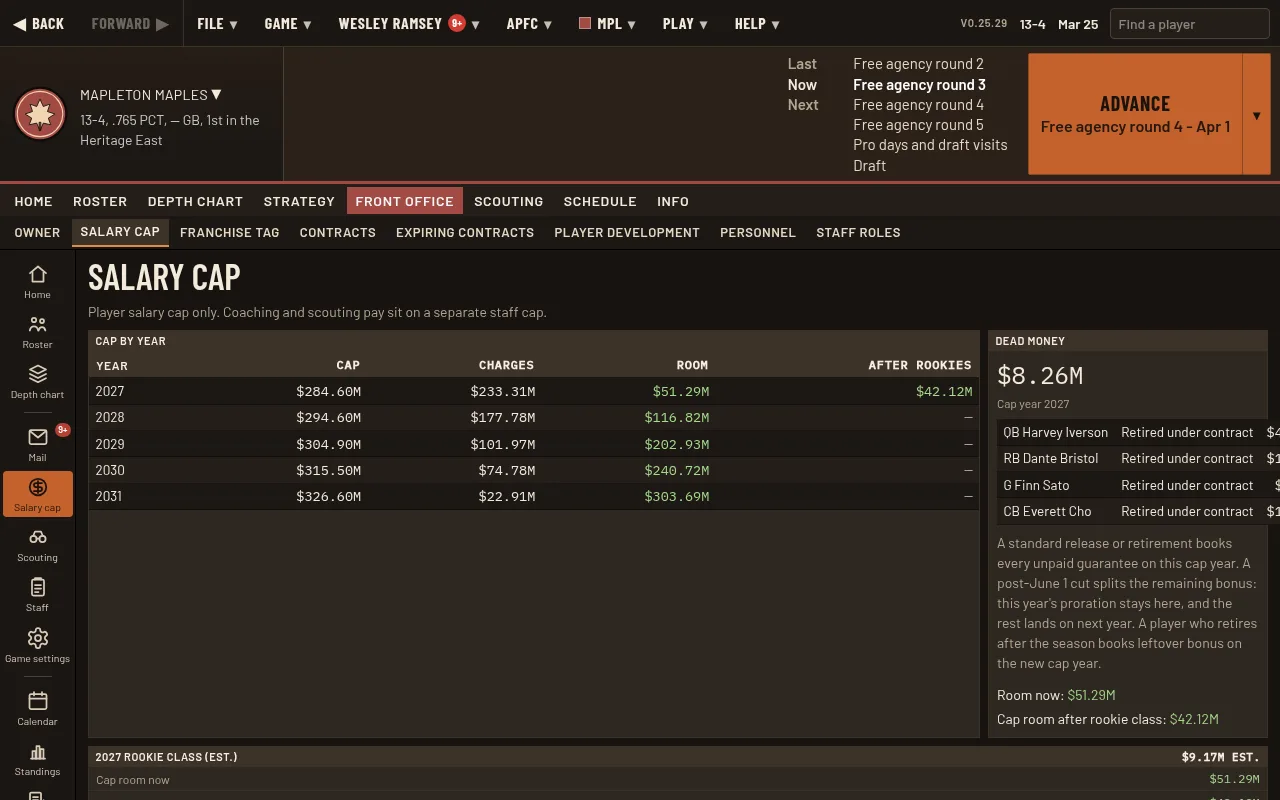The width and height of the screenshot is (1280, 800).
Task: Click RB Dante Bristol in dead money
Action: [x=1051, y=459]
